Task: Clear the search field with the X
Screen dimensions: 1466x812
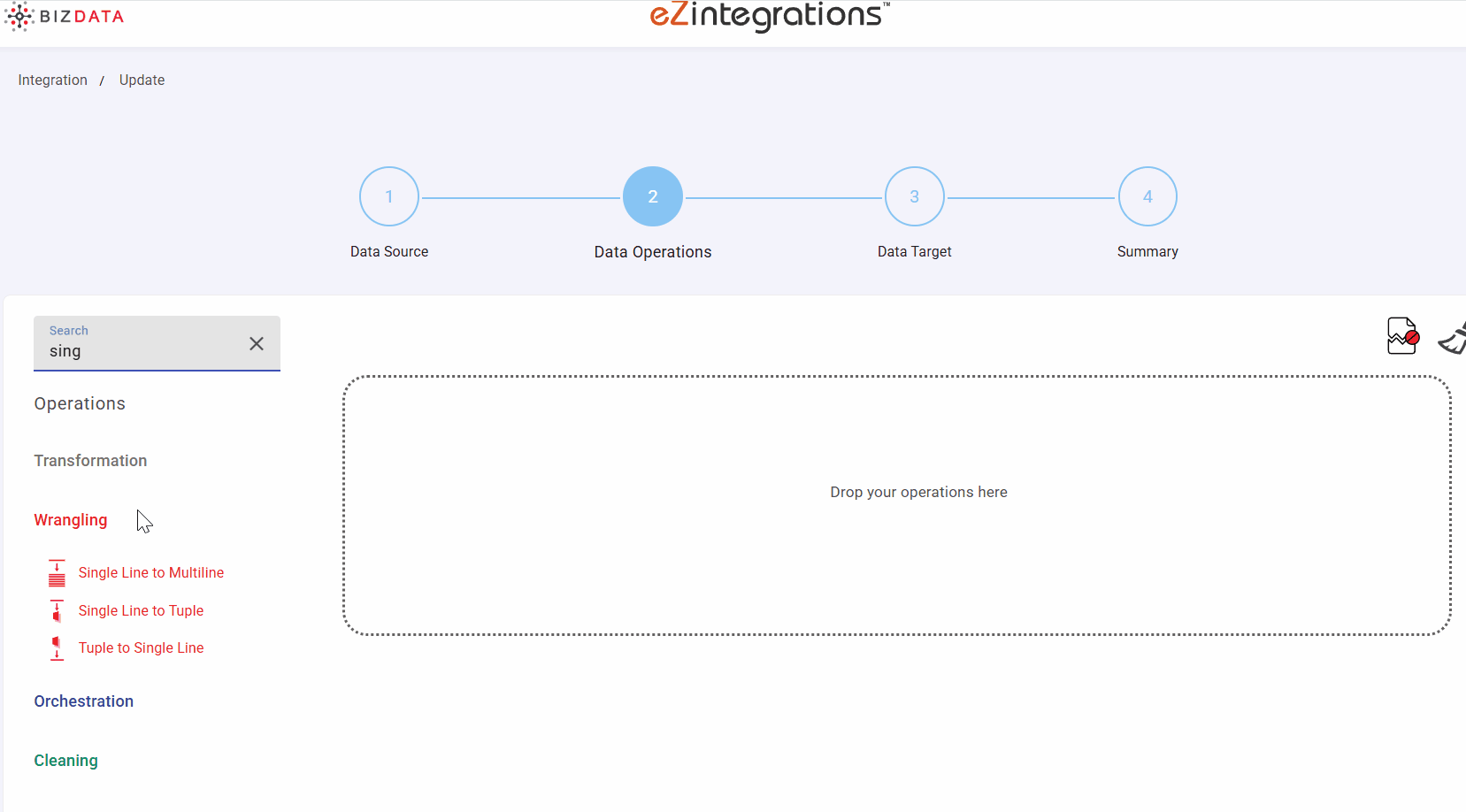Action: click(x=257, y=344)
